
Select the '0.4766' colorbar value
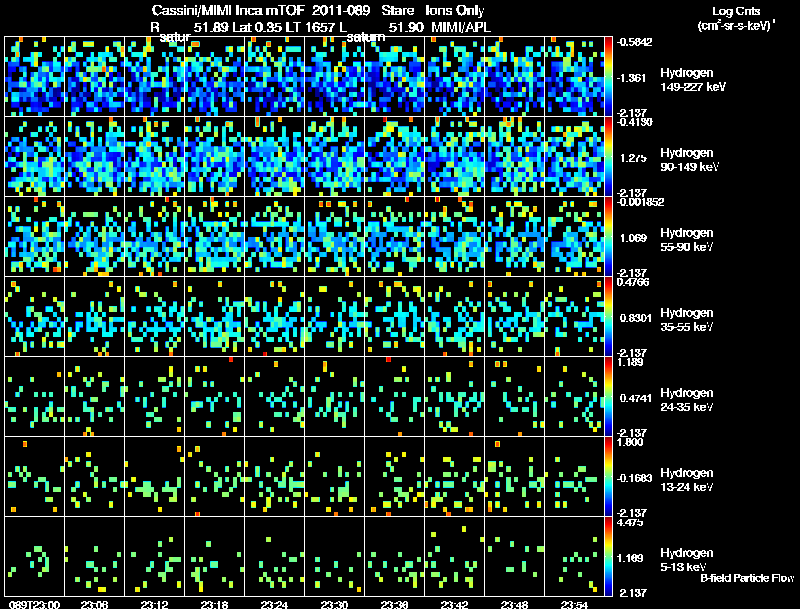633,282
